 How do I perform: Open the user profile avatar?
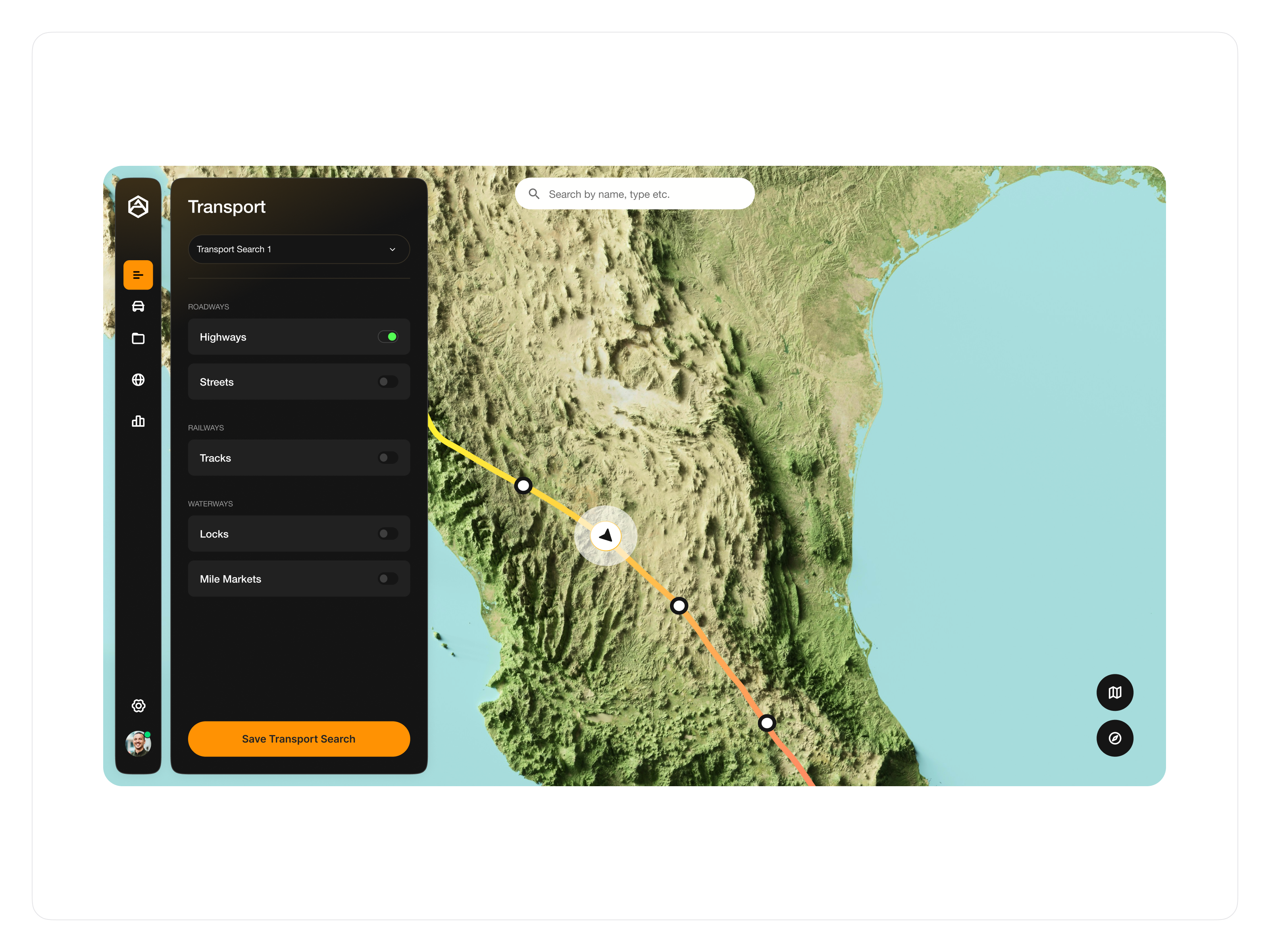pos(138,744)
